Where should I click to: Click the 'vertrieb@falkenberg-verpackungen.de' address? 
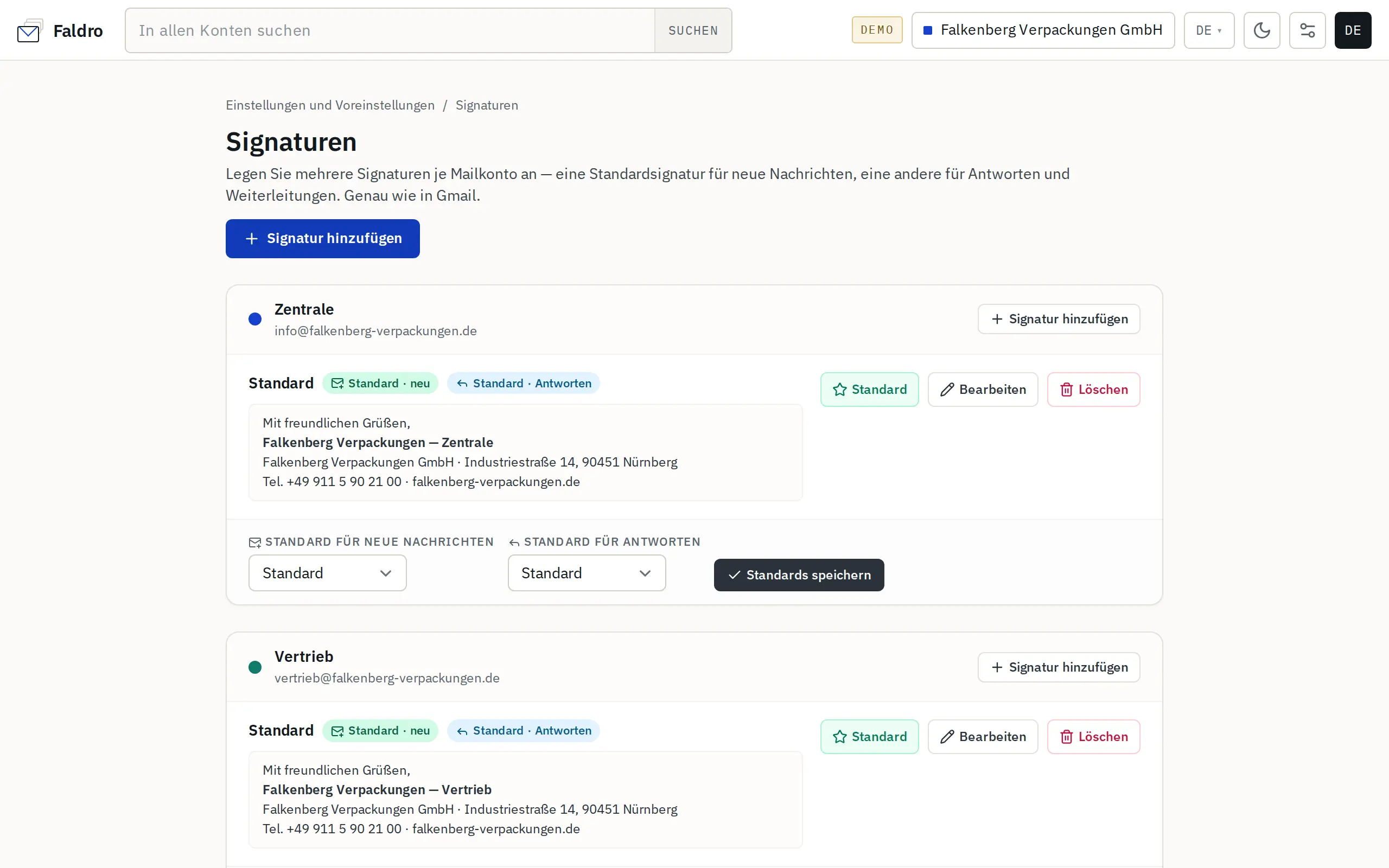(387, 678)
